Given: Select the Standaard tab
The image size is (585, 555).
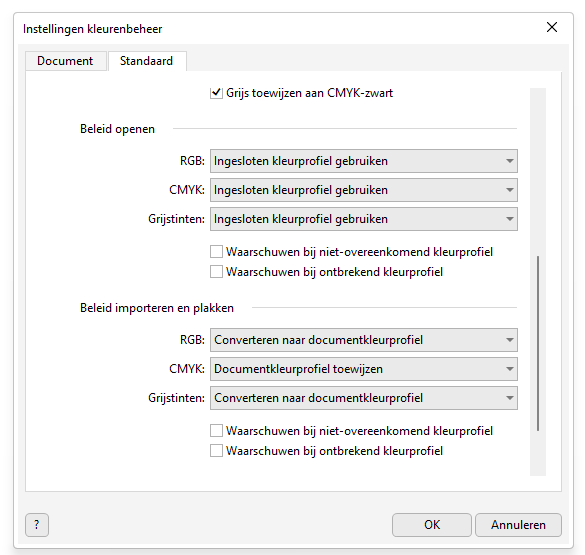Looking at the screenshot, I should (147, 61).
